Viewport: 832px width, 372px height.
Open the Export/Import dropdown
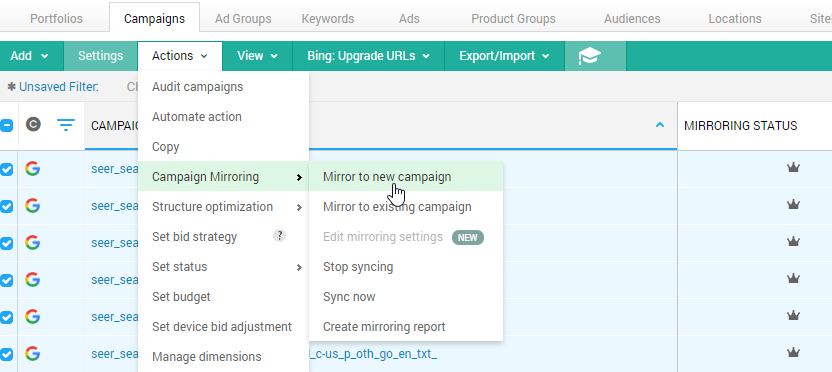pos(504,56)
